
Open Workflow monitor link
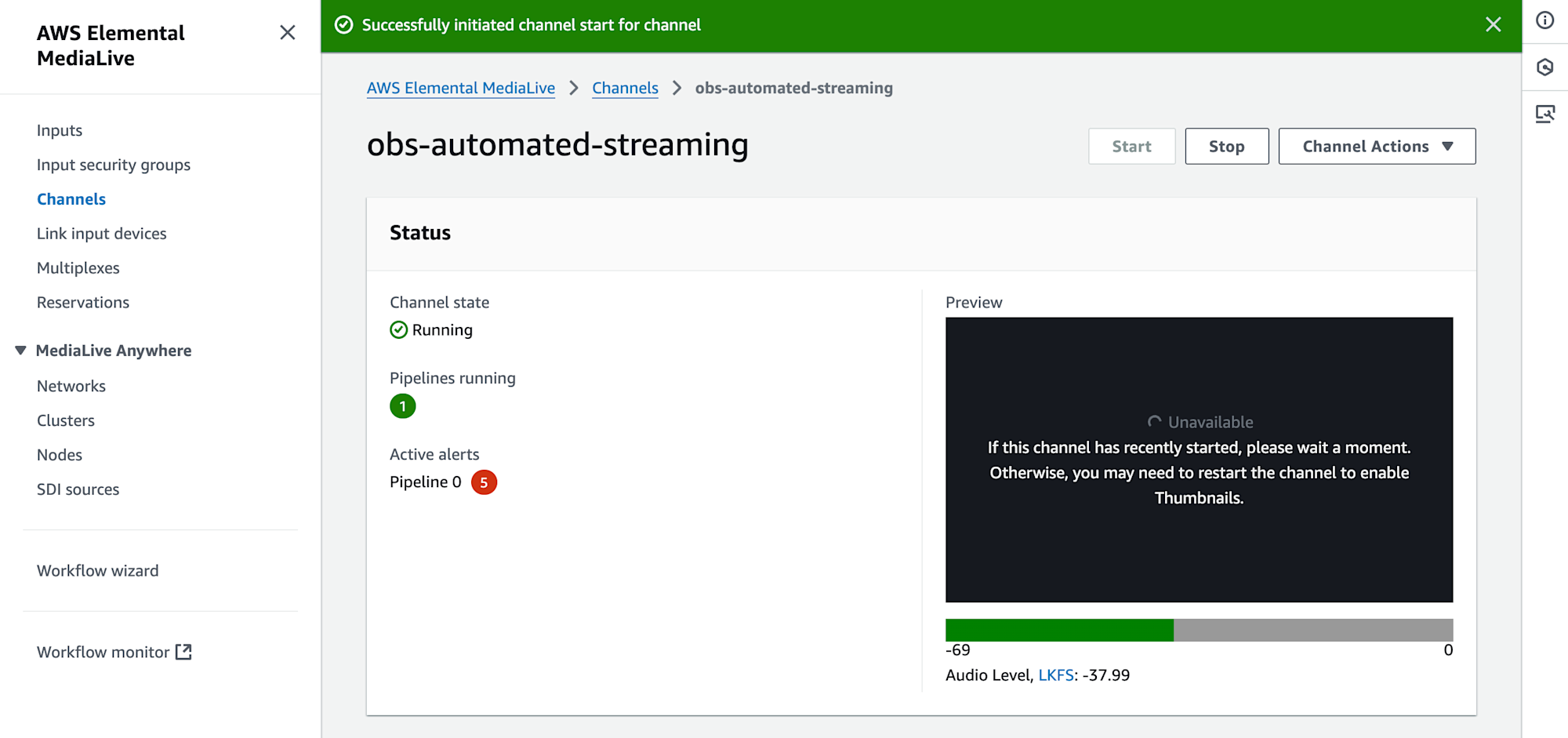(103, 653)
